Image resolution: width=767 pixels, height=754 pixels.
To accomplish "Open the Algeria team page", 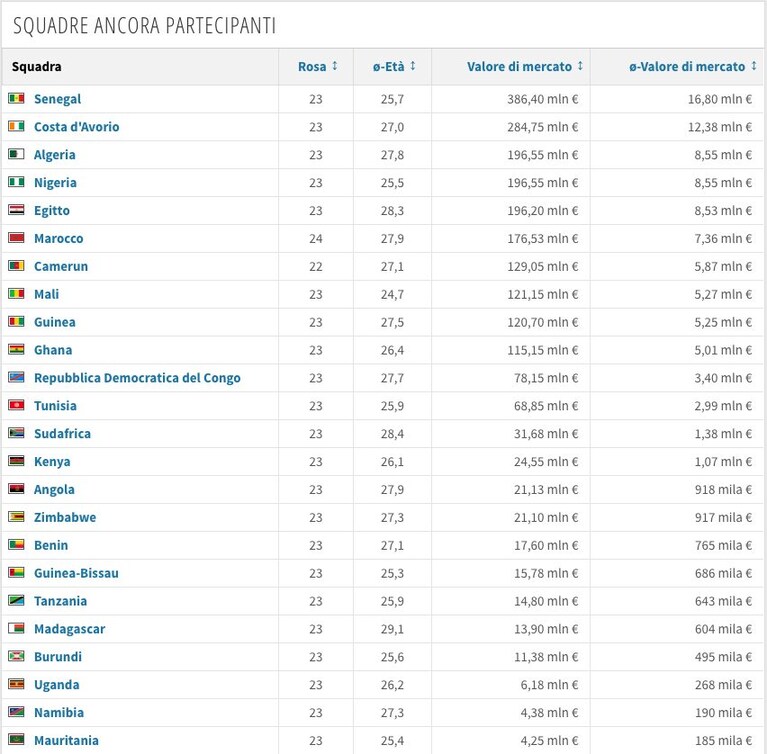I will pos(55,155).
